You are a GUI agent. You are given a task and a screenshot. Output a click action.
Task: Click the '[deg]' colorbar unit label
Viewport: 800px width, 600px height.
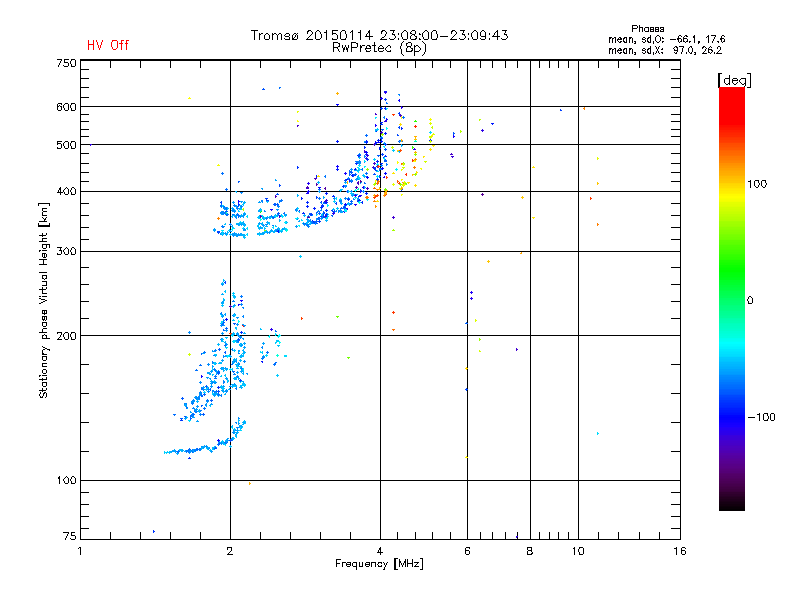pyautogui.click(x=734, y=80)
